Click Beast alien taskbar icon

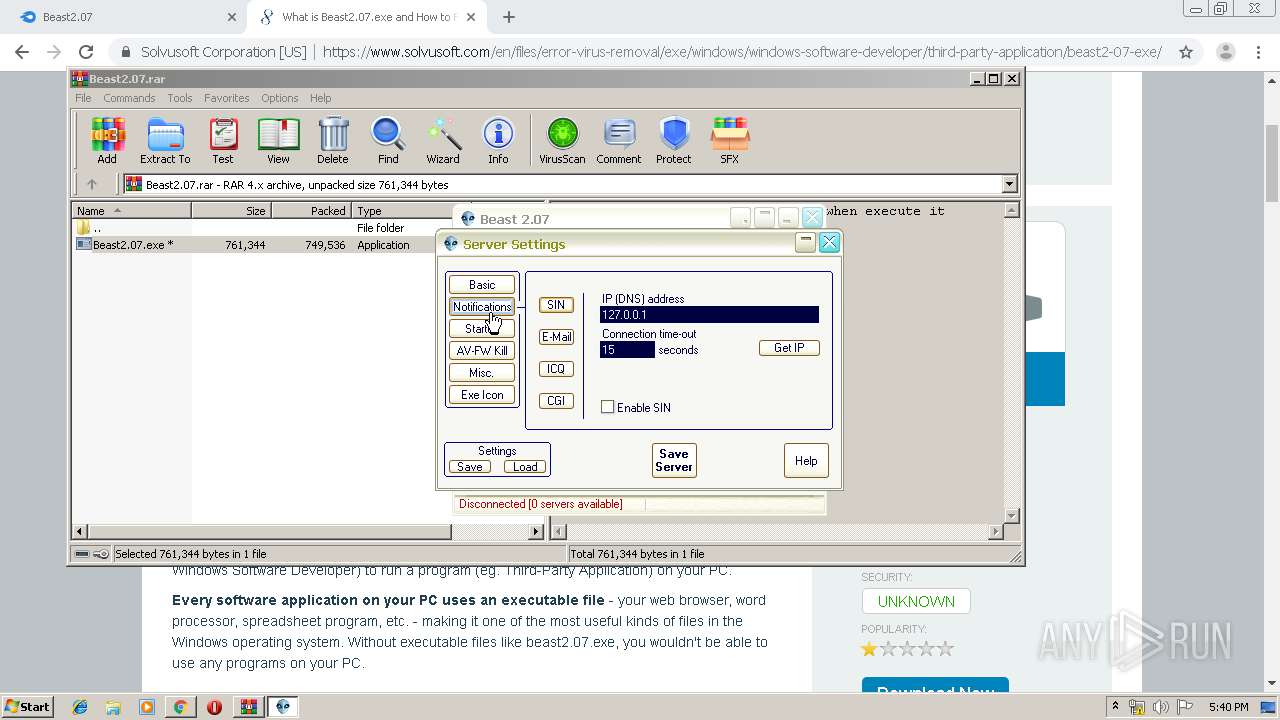[283, 707]
